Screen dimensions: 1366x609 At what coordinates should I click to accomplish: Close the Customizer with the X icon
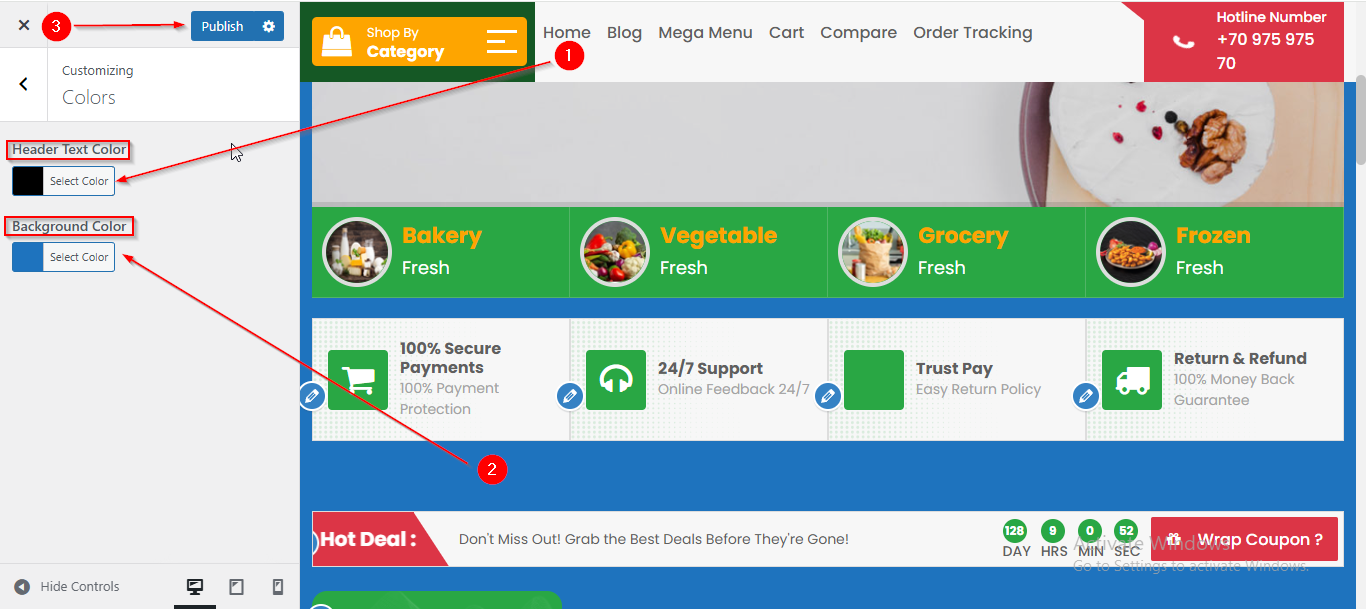tap(24, 26)
